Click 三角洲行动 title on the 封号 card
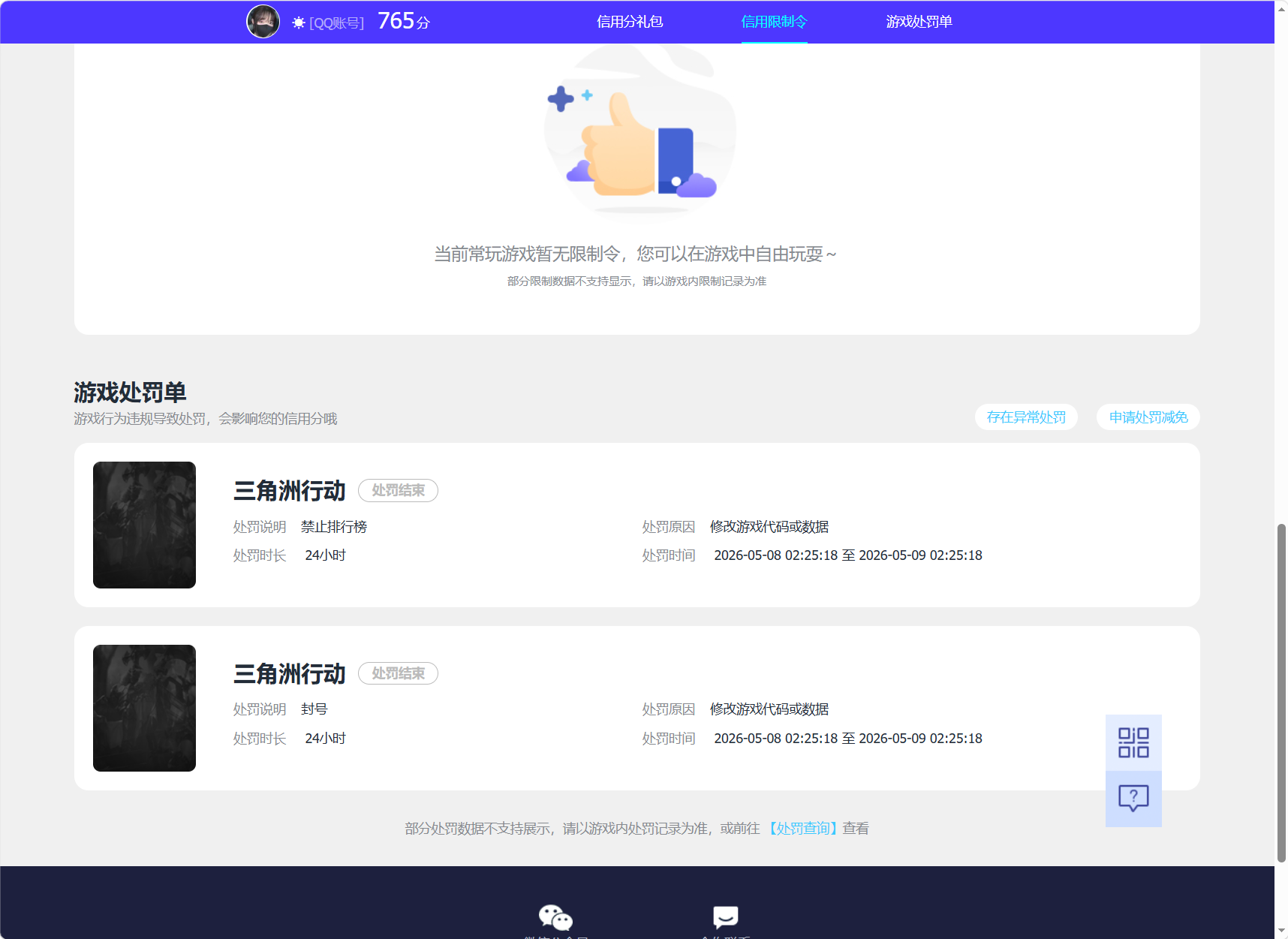 pyautogui.click(x=289, y=674)
